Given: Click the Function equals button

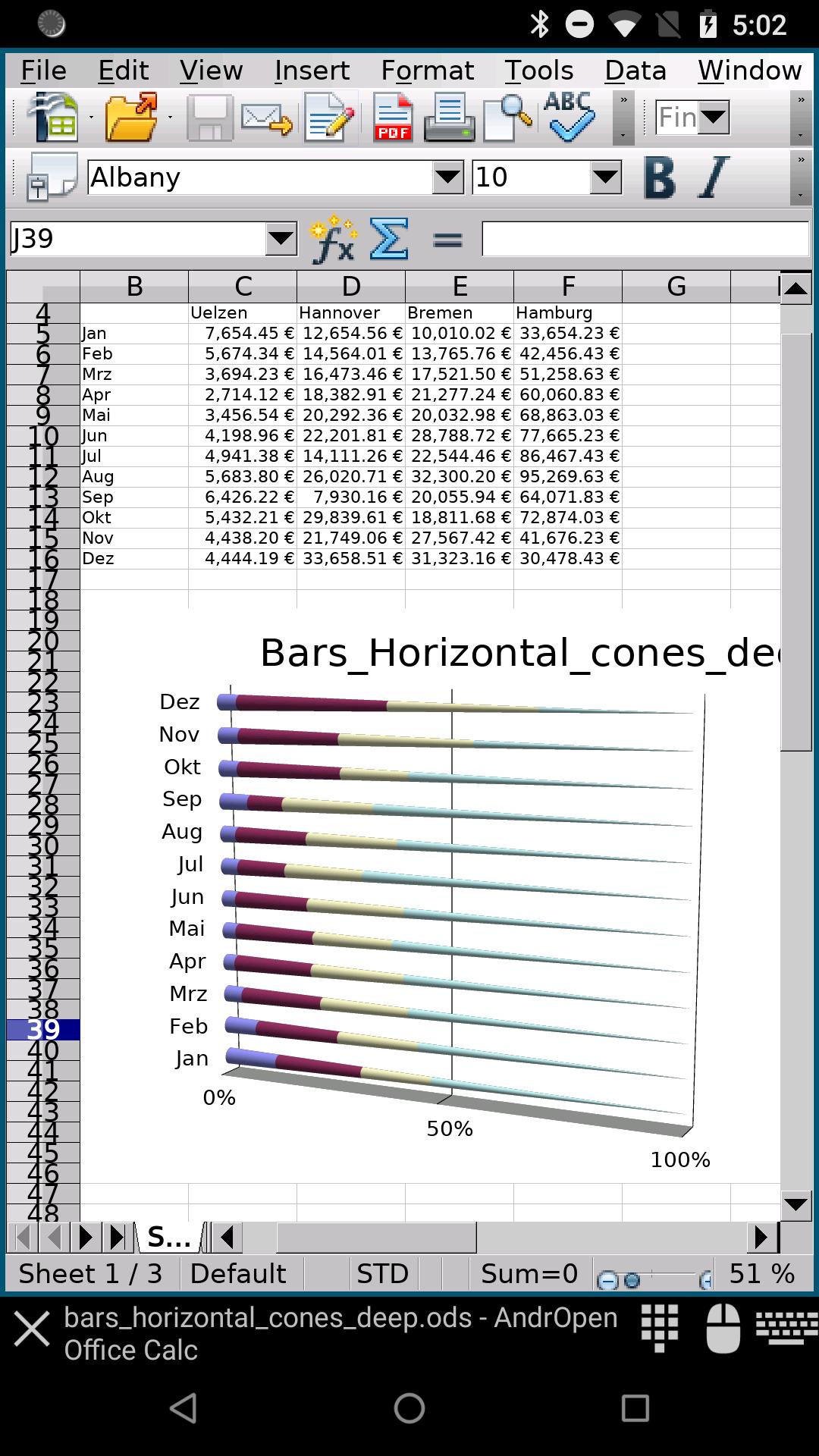Looking at the screenshot, I should 447,240.
